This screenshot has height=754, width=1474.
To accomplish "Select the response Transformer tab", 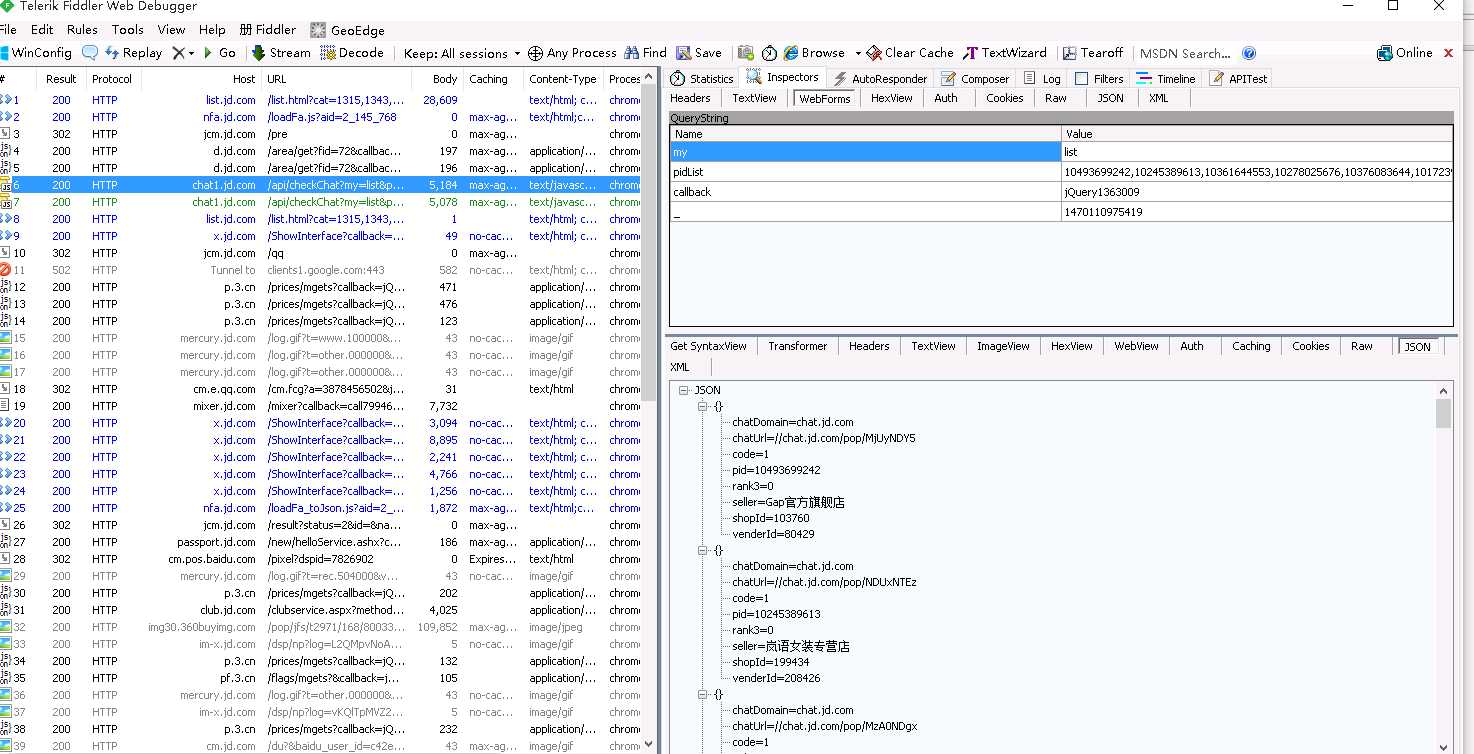I will 797,346.
